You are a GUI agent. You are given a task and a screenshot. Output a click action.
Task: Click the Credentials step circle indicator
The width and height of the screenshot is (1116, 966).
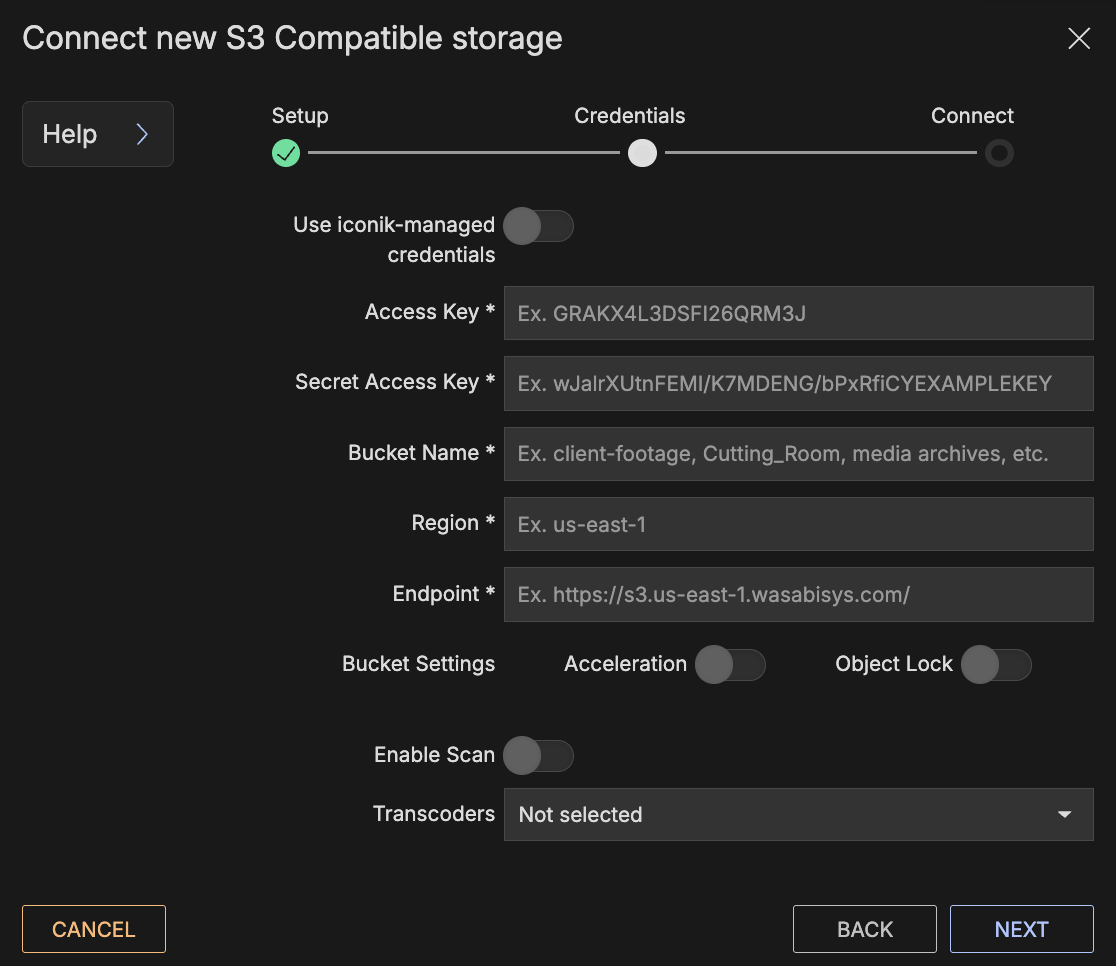point(642,153)
